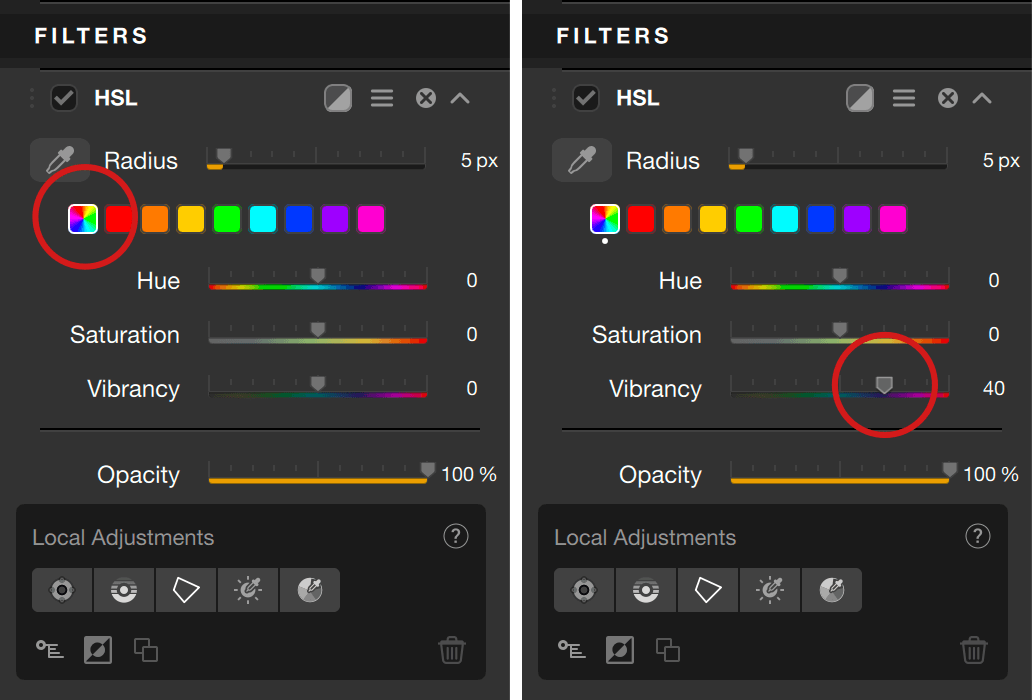The height and width of the screenshot is (700, 1032).
Task: Toggle the HSL filter checkbox in right panel
Action: point(586,98)
